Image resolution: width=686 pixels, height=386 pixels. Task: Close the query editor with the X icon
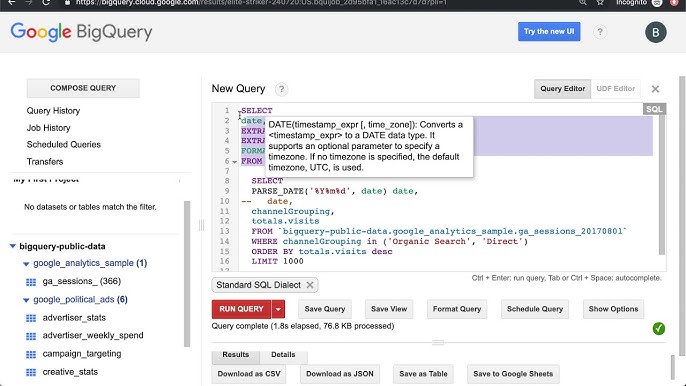pyautogui.click(x=655, y=89)
